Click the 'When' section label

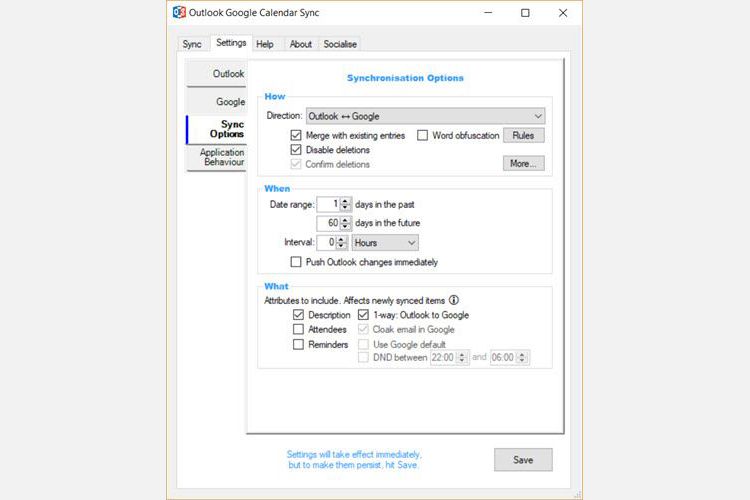click(x=277, y=189)
